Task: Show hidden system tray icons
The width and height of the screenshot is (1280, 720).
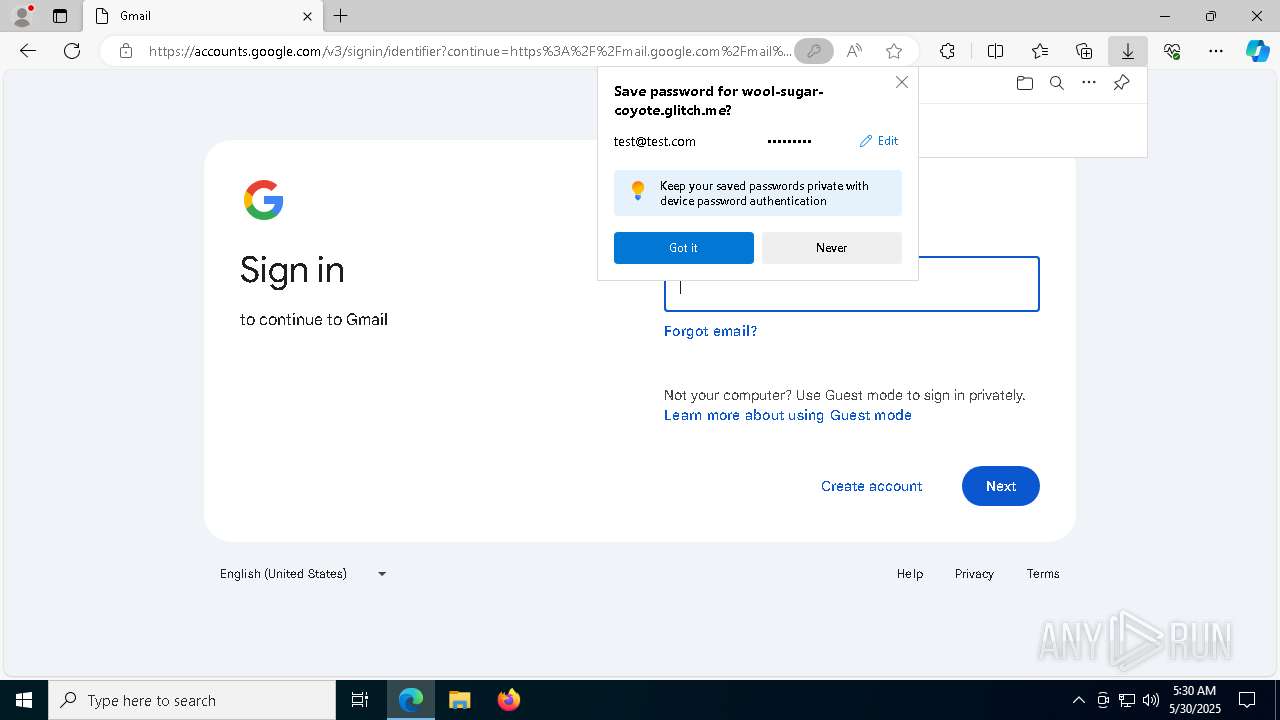Action: pos(1078,700)
